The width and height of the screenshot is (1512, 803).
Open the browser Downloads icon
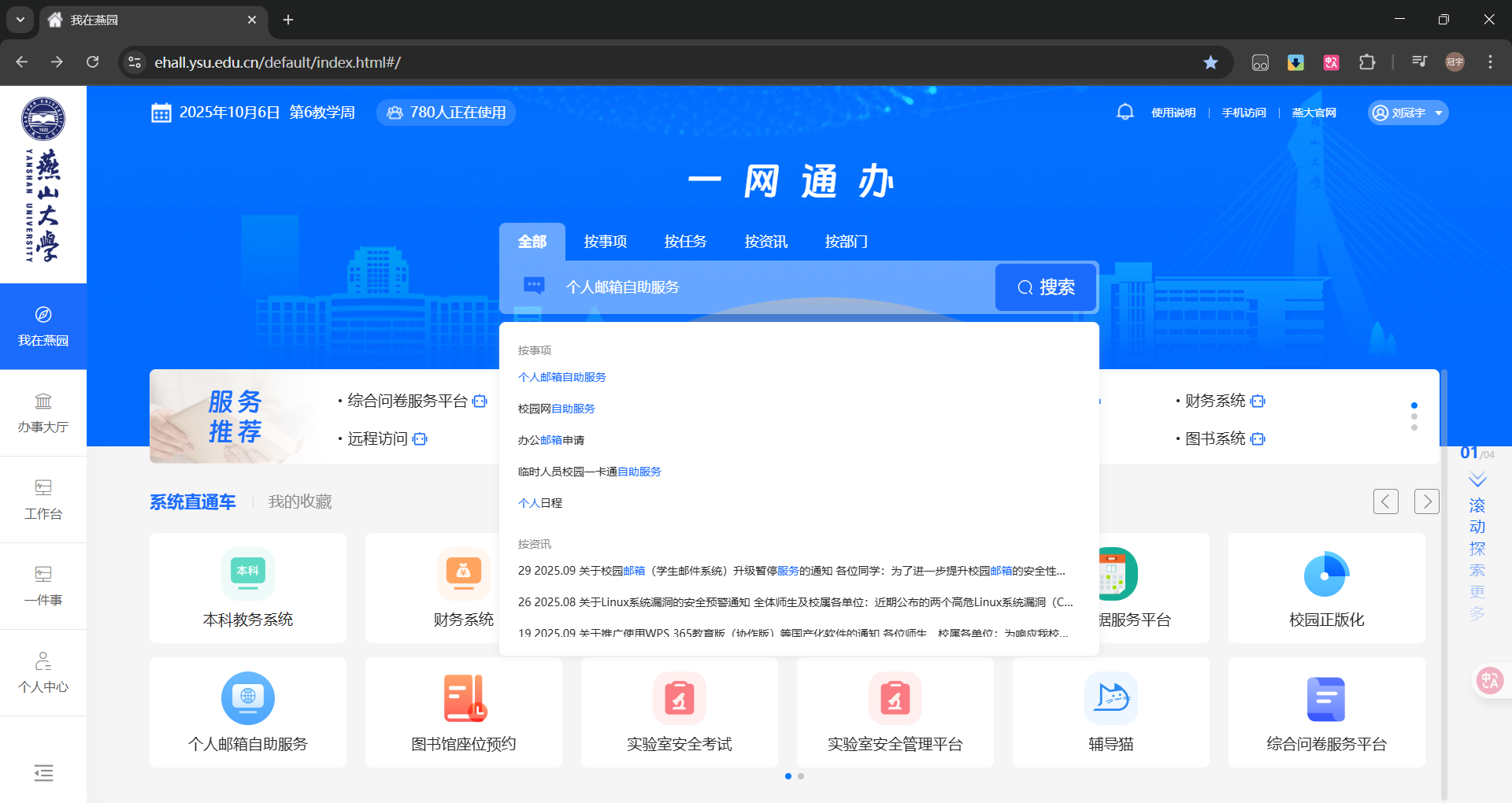(x=1295, y=62)
